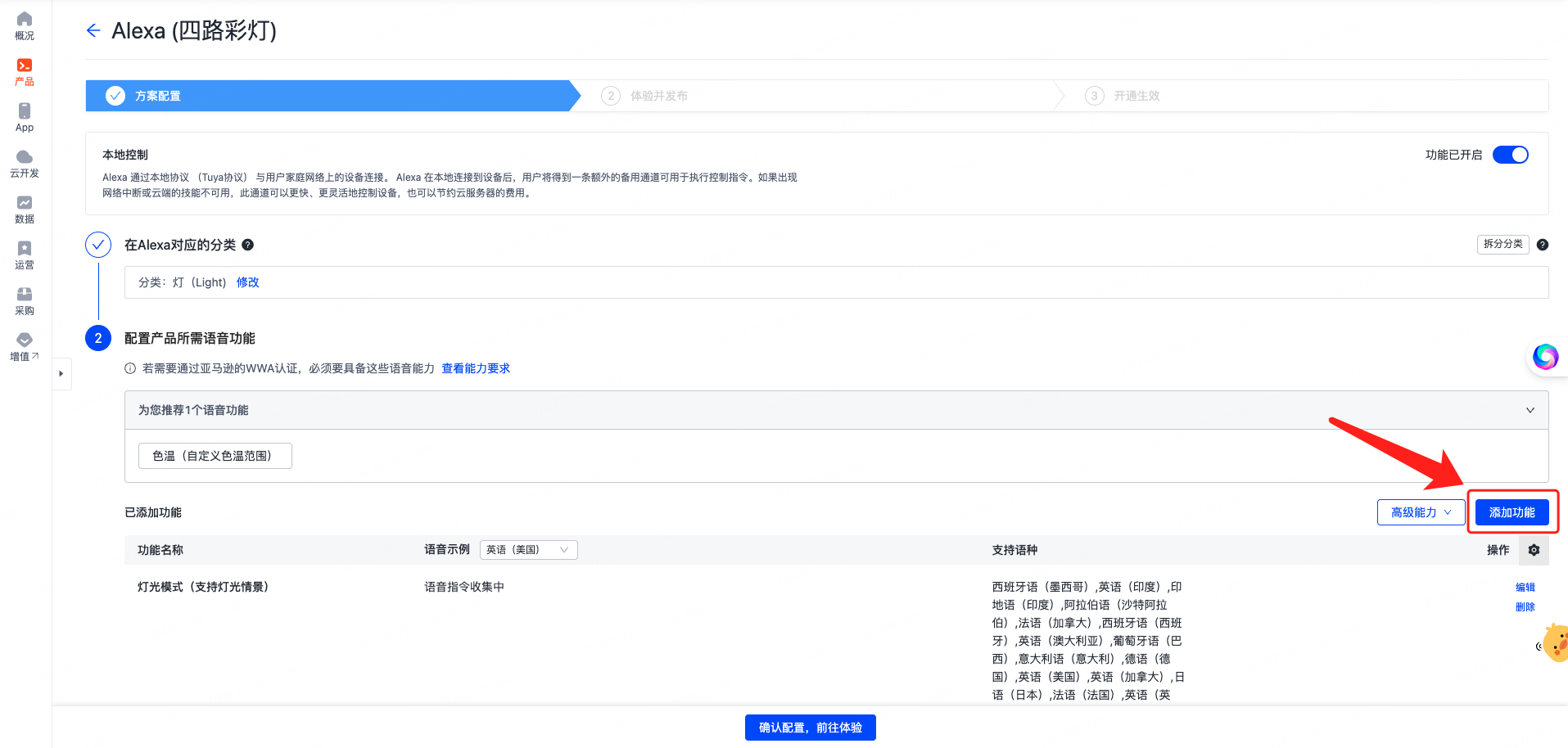Click the orange mascot helper icon
Image resolution: width=1568 pixels, height=748 pixels.
[x=1555, y=643]
